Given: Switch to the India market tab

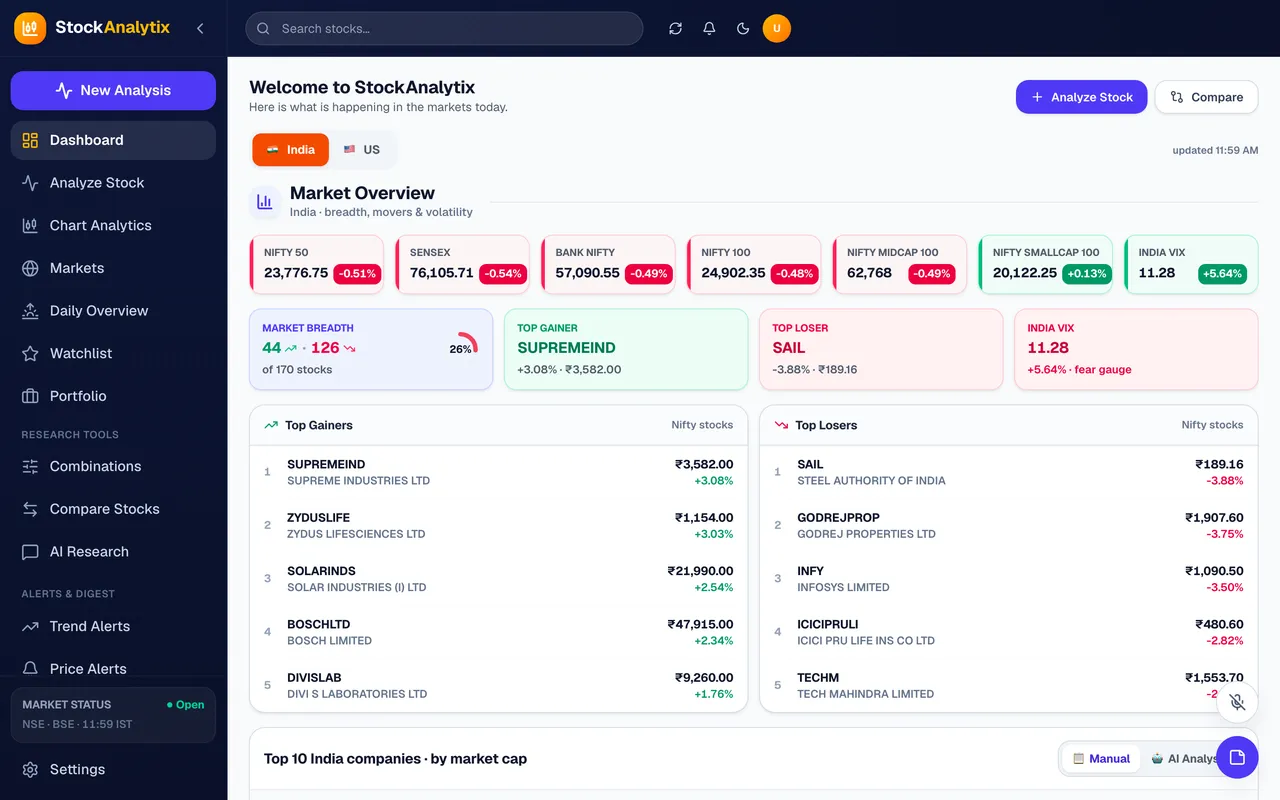Looking at the screenshot, I should 290,150.
